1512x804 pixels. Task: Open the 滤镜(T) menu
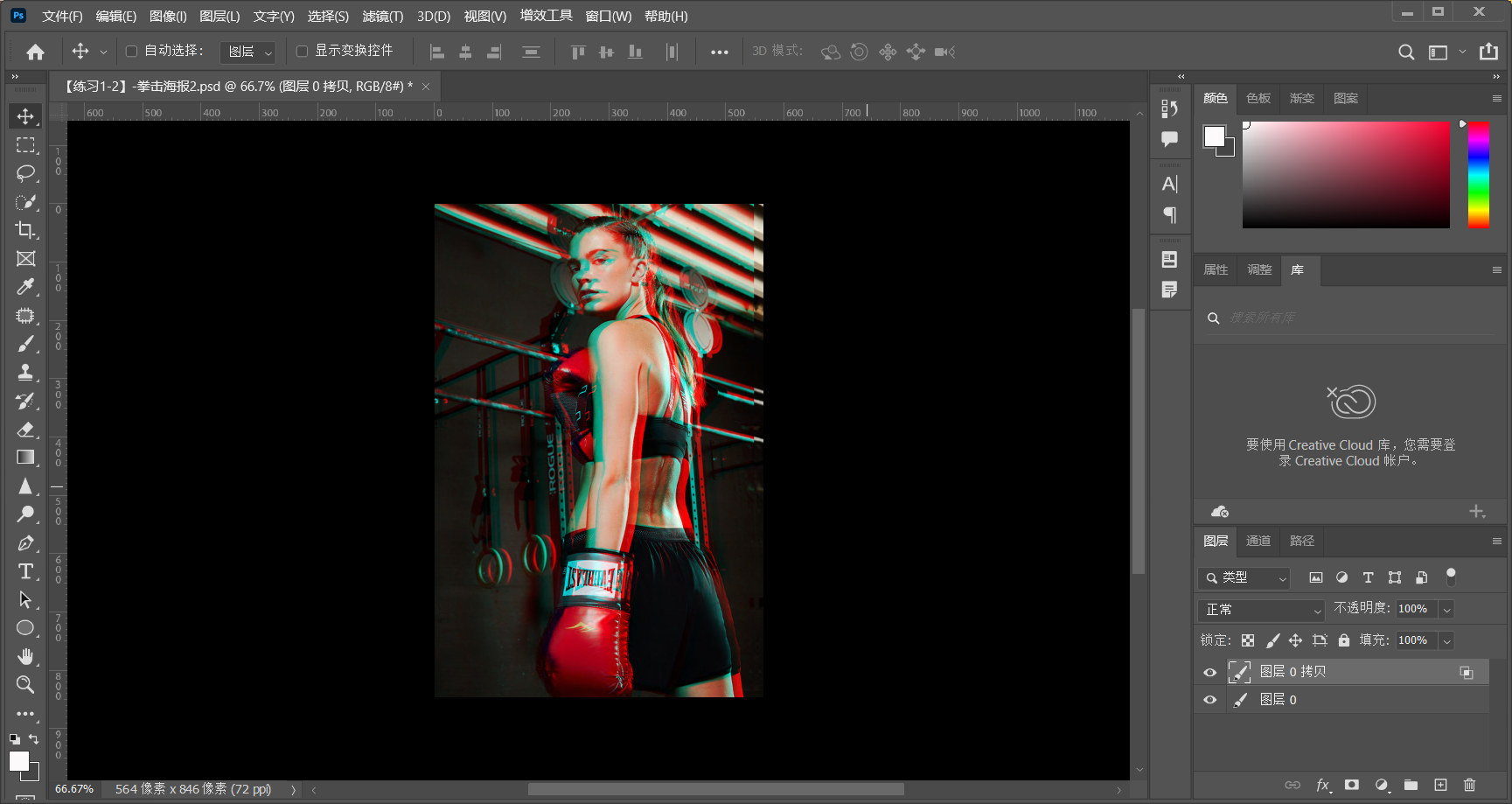coord(383,16)
